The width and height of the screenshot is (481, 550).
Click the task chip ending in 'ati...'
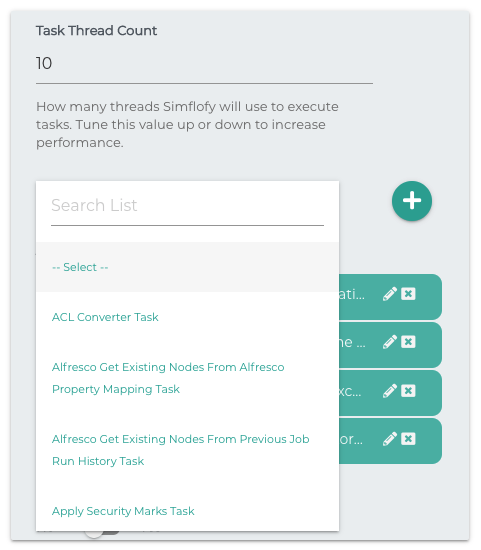pyautogui.click(x=390, y=297)
